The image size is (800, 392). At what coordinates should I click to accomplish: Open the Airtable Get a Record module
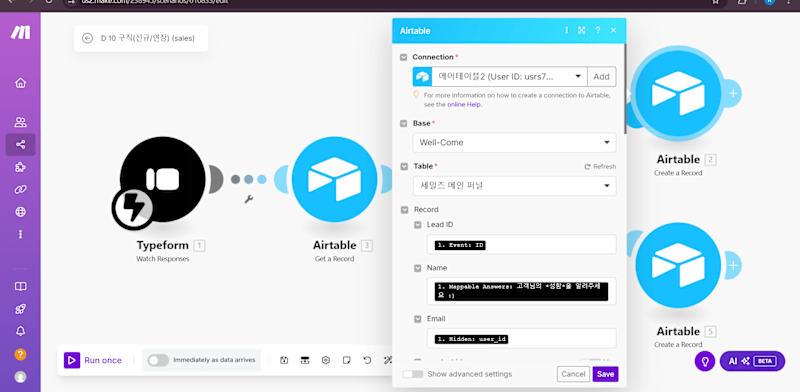pyautogui.click(x=334, y=179)
